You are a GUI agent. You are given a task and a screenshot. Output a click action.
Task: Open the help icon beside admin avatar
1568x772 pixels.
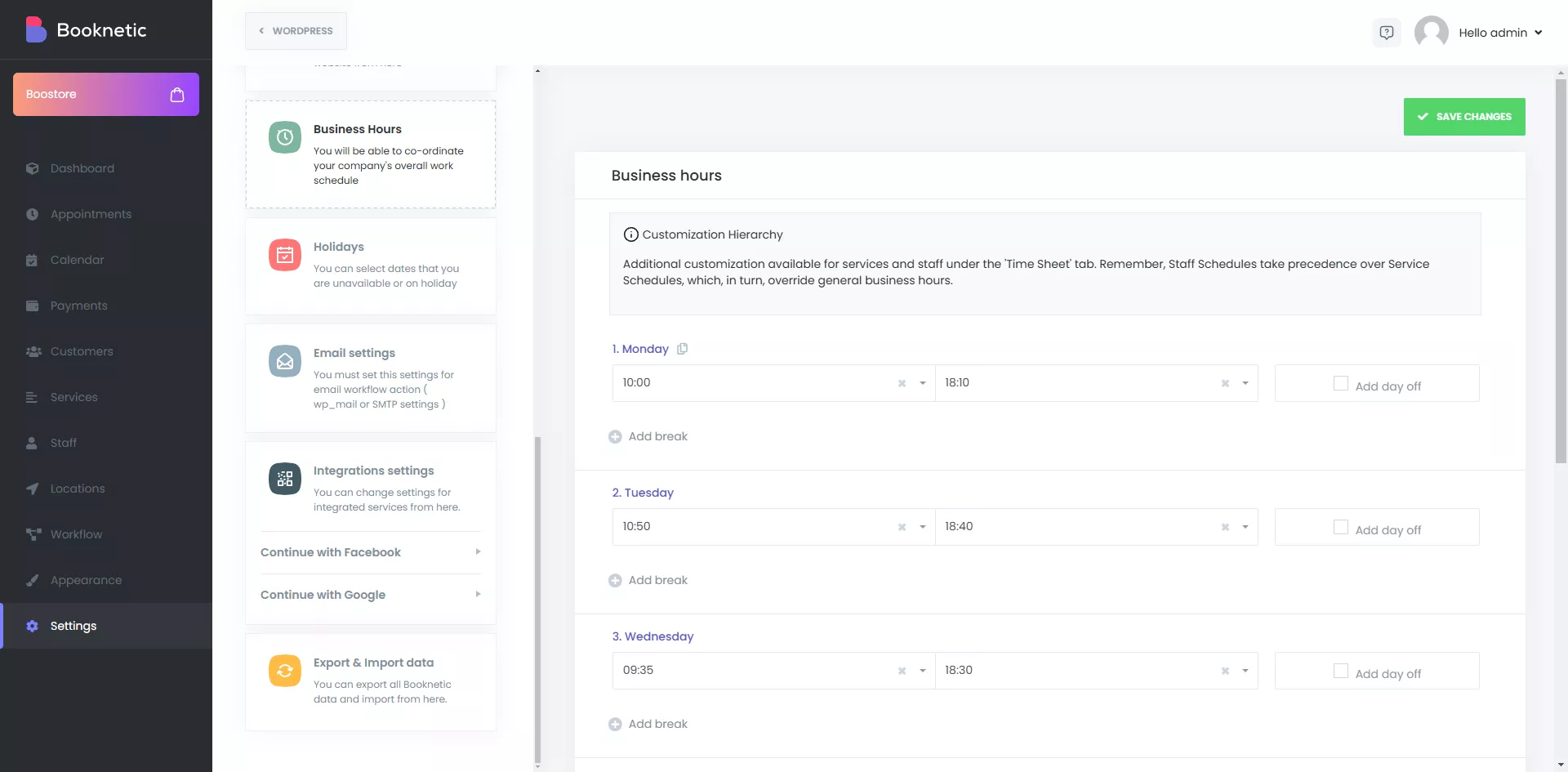pyautogui.click(x=1386, y=33)
